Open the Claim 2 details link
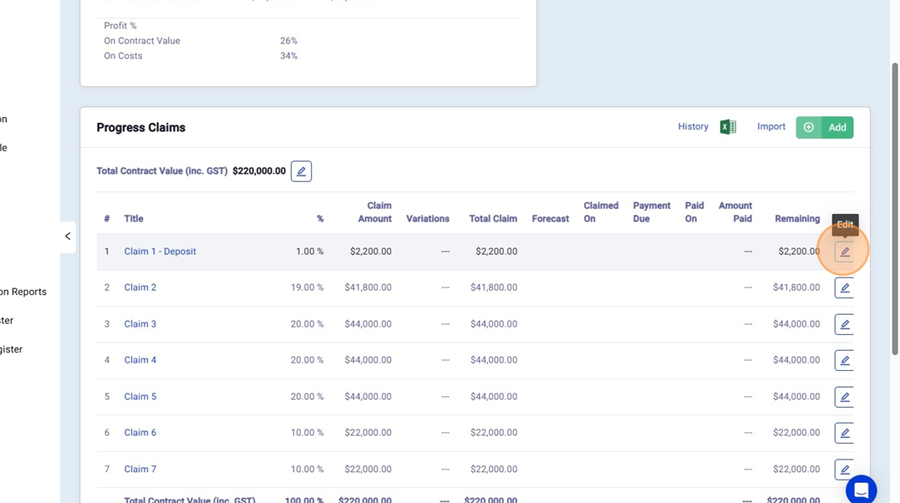The height and width of the screenshot is (503, 900). [x=140, y=288]
